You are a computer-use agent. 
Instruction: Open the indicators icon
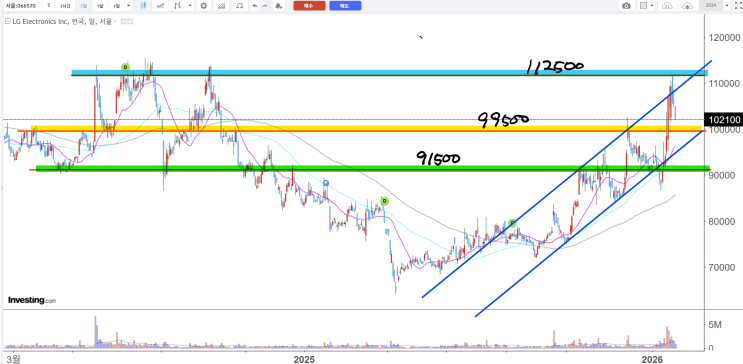pyautogui.click(x=221, y=6)
